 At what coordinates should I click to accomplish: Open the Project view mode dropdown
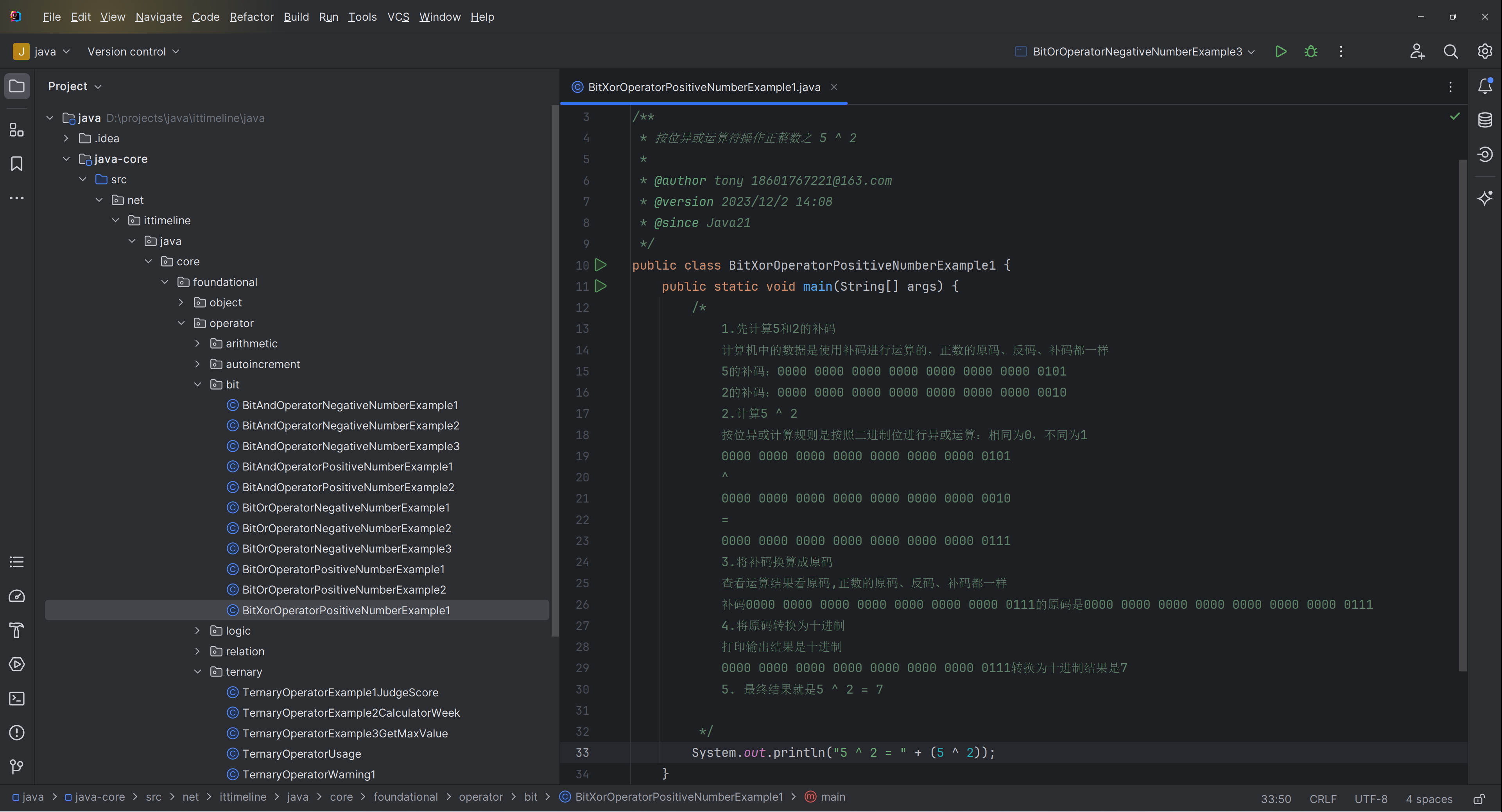pos(75,86)
